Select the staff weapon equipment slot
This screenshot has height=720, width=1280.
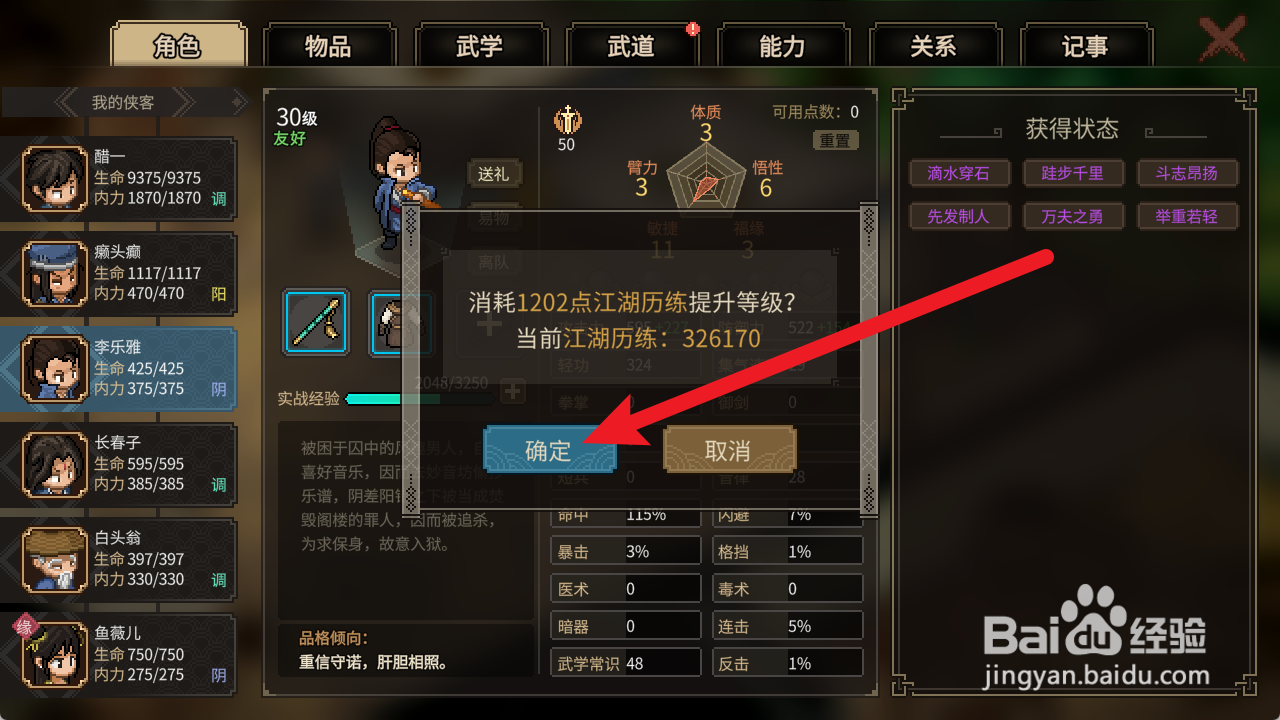[316, 322]
